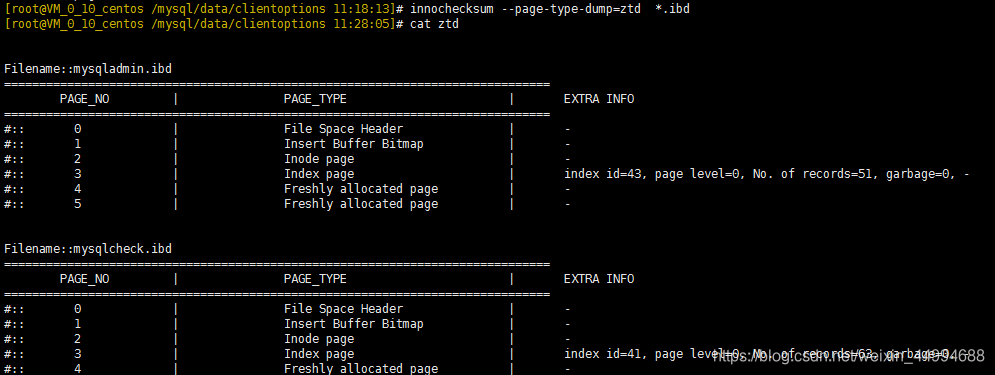Click the 'index id=43' extra info line
995x375 pixels.
coord(767,174)
